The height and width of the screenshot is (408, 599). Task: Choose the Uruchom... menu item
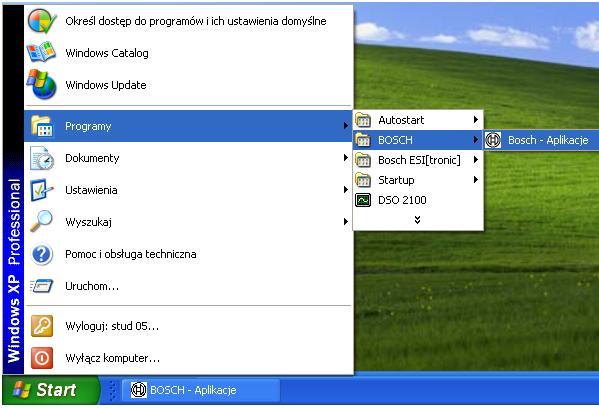[188, 286]
